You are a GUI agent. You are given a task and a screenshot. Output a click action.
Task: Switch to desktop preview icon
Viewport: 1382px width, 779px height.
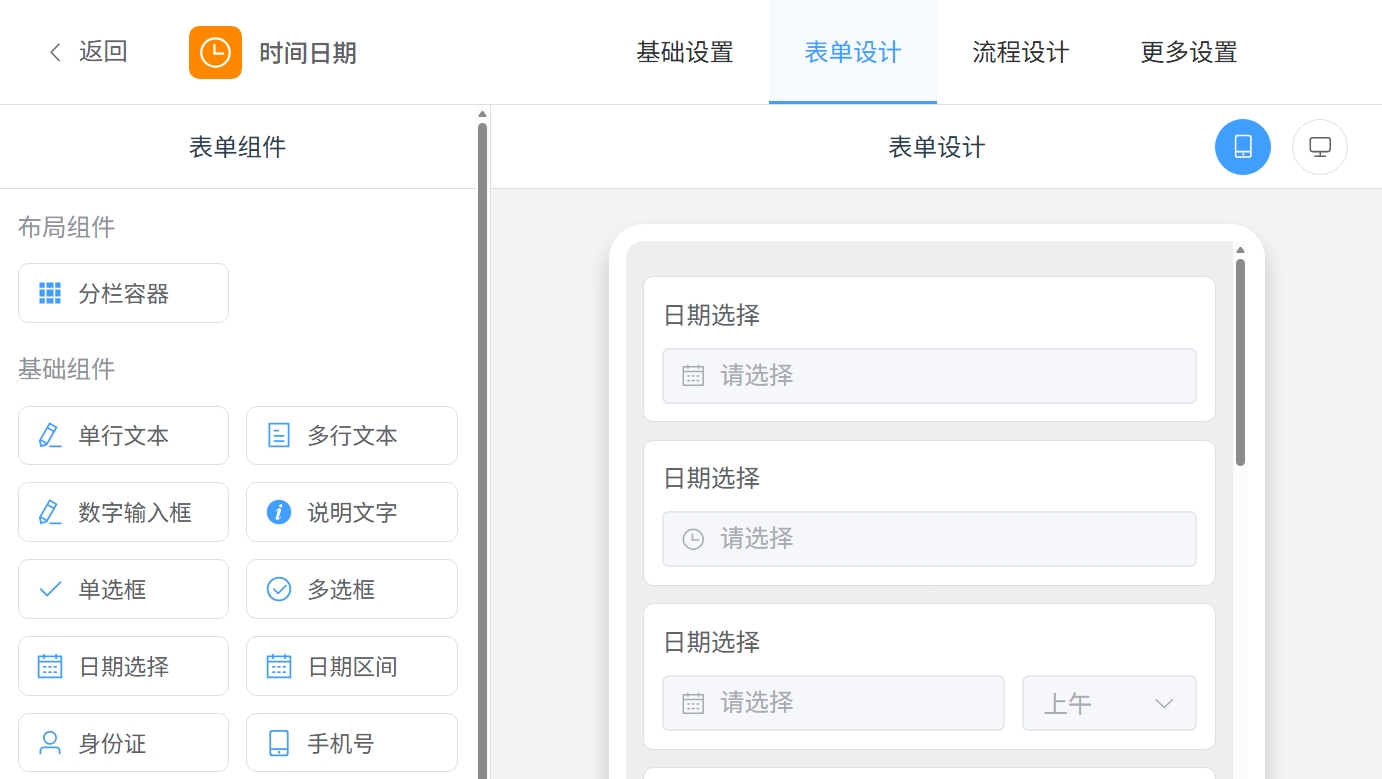1320,147
